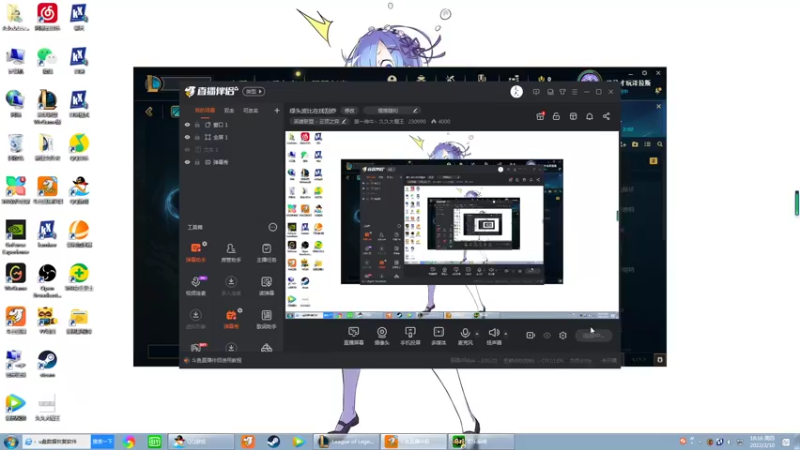This screenshot has width=800, height=450.
Task: Open the layout panel icon
Action: [x=573, y=116]
